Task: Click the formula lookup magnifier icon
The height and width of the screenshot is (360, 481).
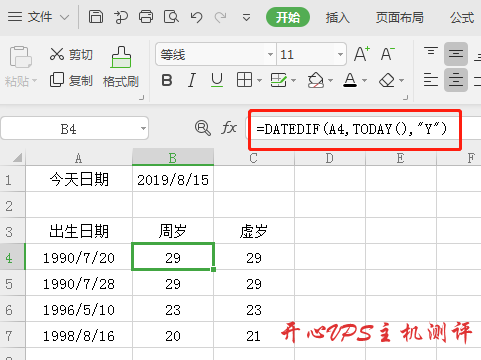Action: (x=202, y=128)
